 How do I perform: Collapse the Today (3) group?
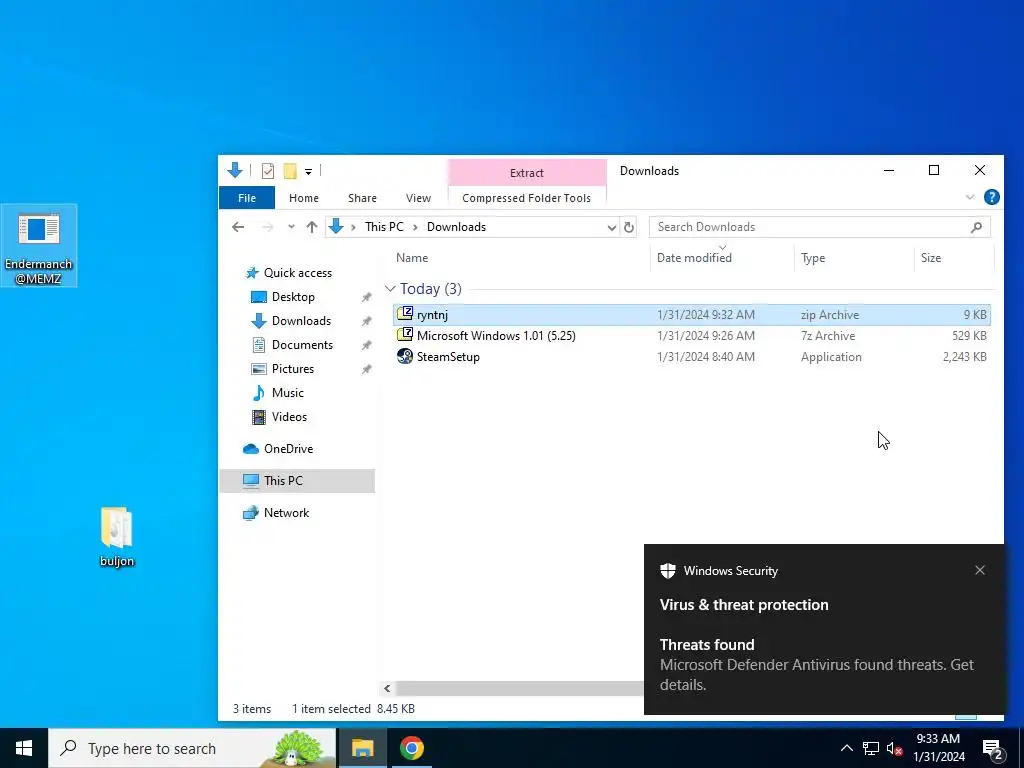tap(390, 289)
